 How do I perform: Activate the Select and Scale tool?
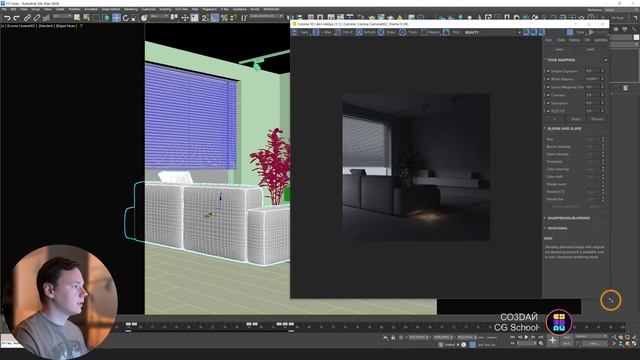point(135,18)
